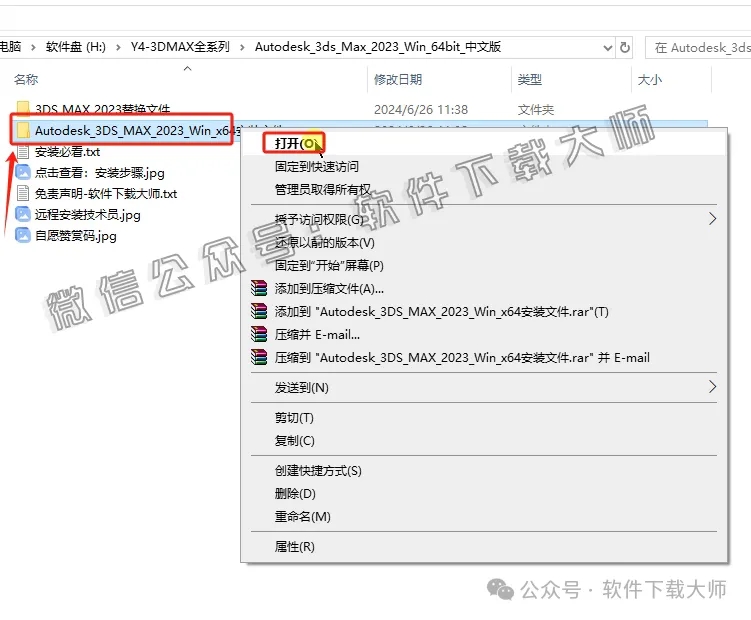Image resolution: width=751 pixels, height=620 pixels.
Task: Refresh the folder with the refresh icon
Action: (x=625, y=47)
